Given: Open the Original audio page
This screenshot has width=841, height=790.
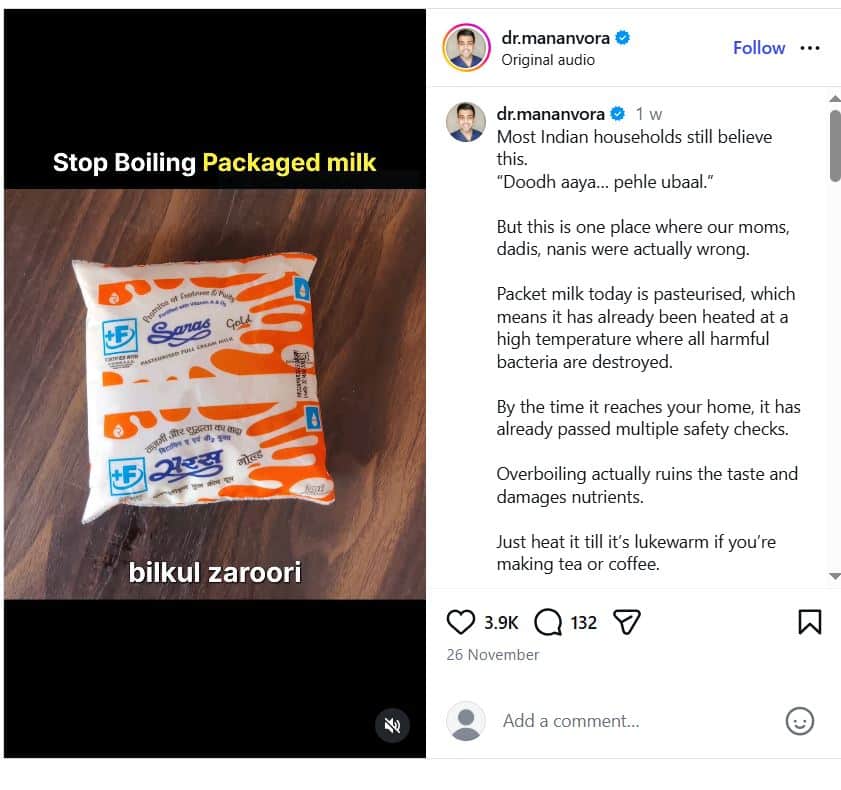Looking at the screenshot, I should 548,60.
